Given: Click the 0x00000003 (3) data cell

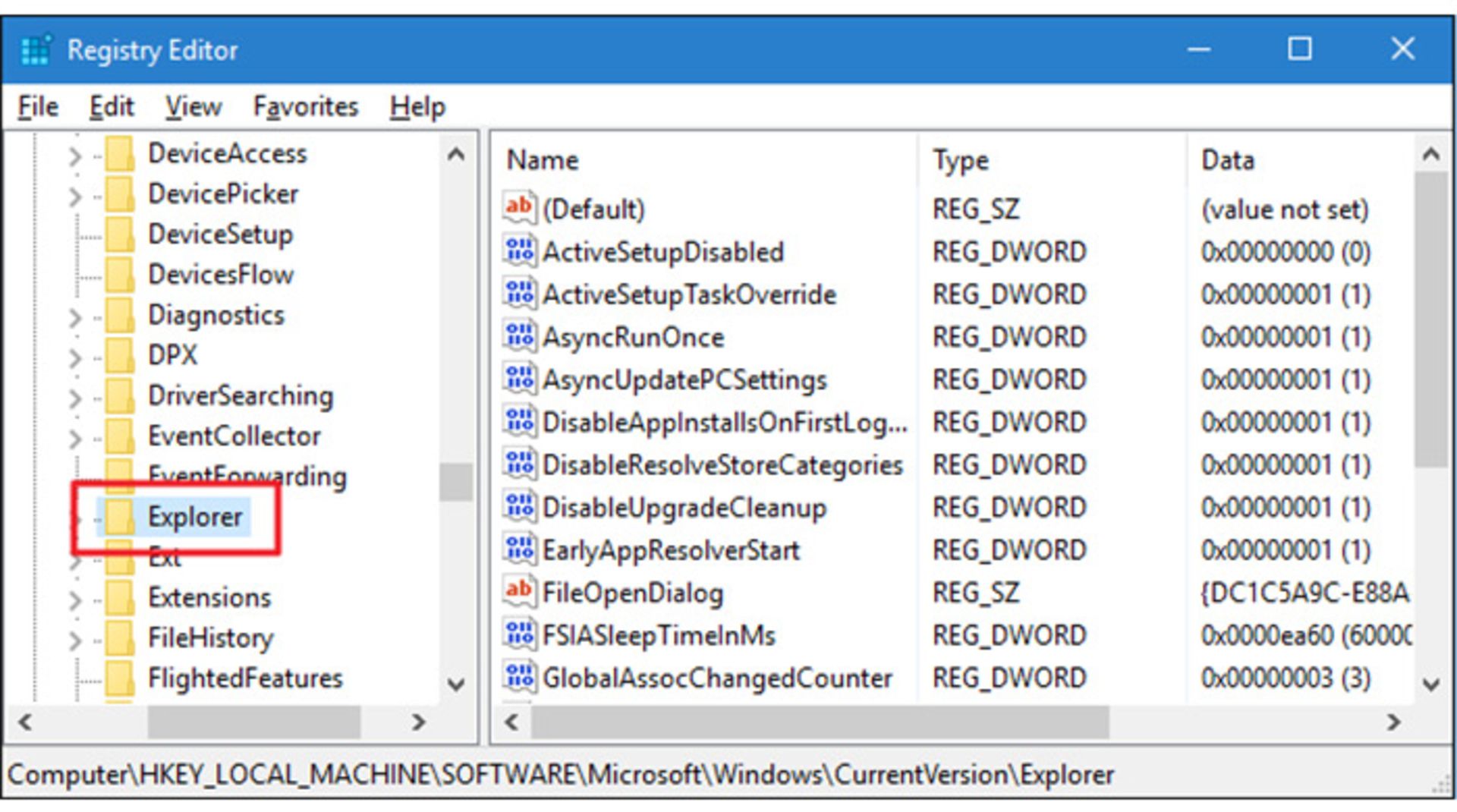Looking at the screenshot, I should (x=1285, y=678).
